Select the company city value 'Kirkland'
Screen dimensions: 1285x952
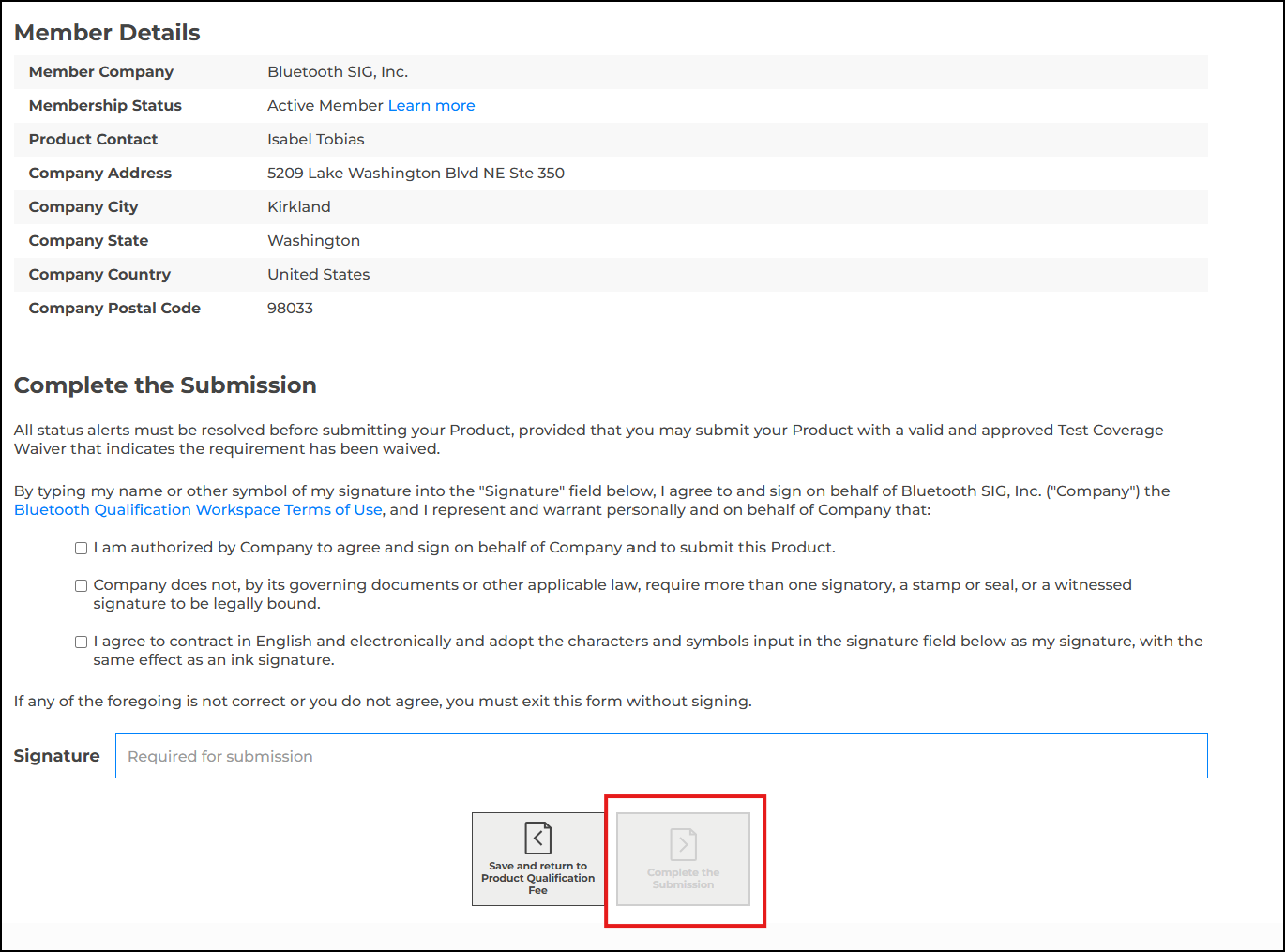click(299, 206)
